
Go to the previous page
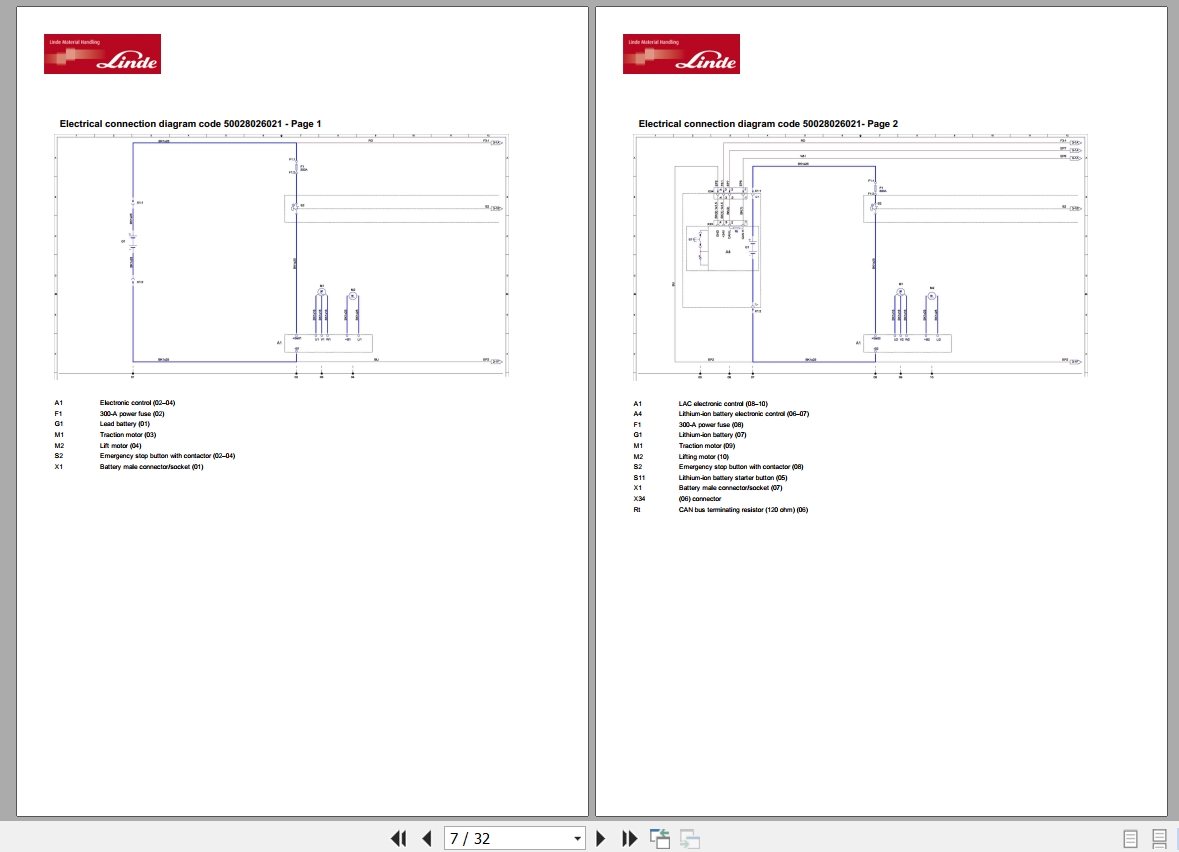click(427, 838)
